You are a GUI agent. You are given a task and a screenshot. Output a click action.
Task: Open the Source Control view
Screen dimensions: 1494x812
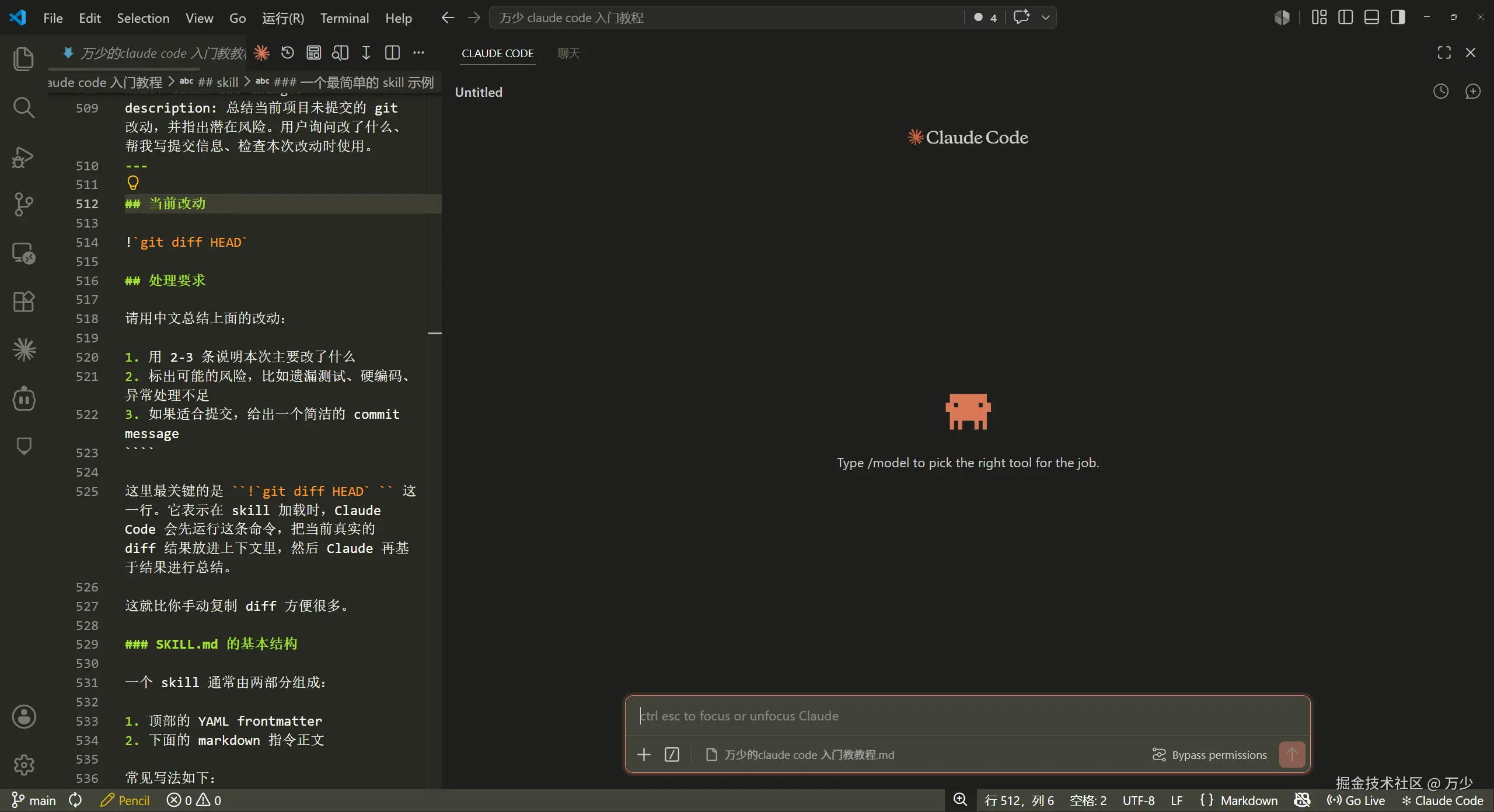[x=23, y=204]
